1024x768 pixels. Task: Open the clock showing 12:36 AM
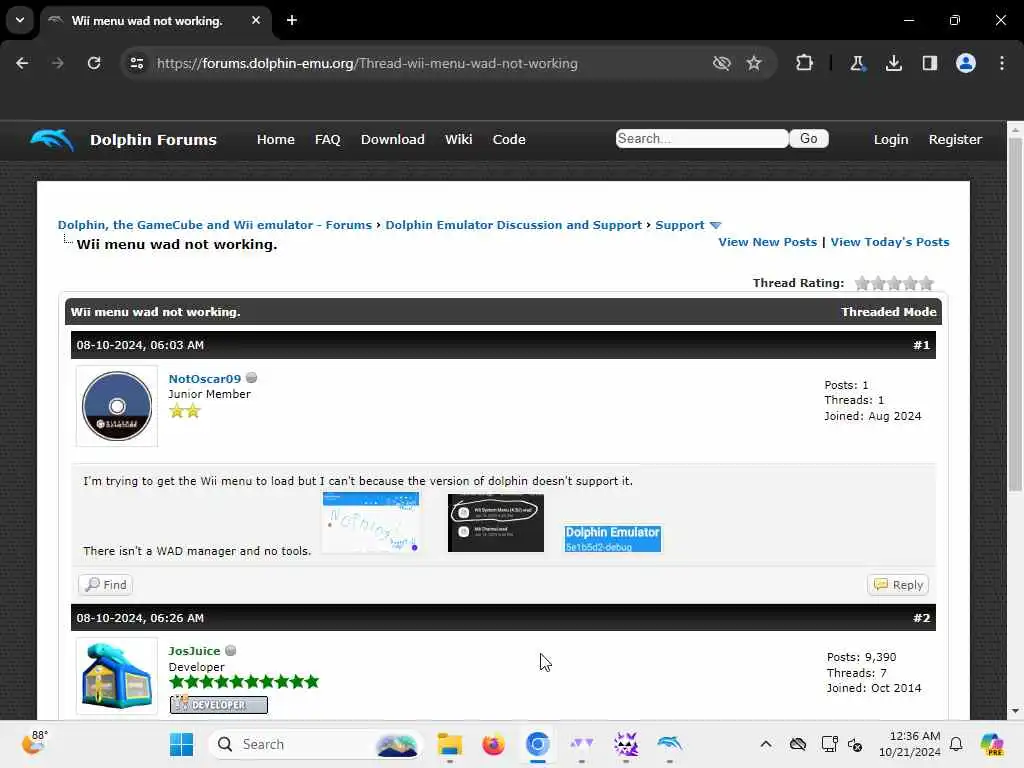pyautogui.click(x=909, y=744)
